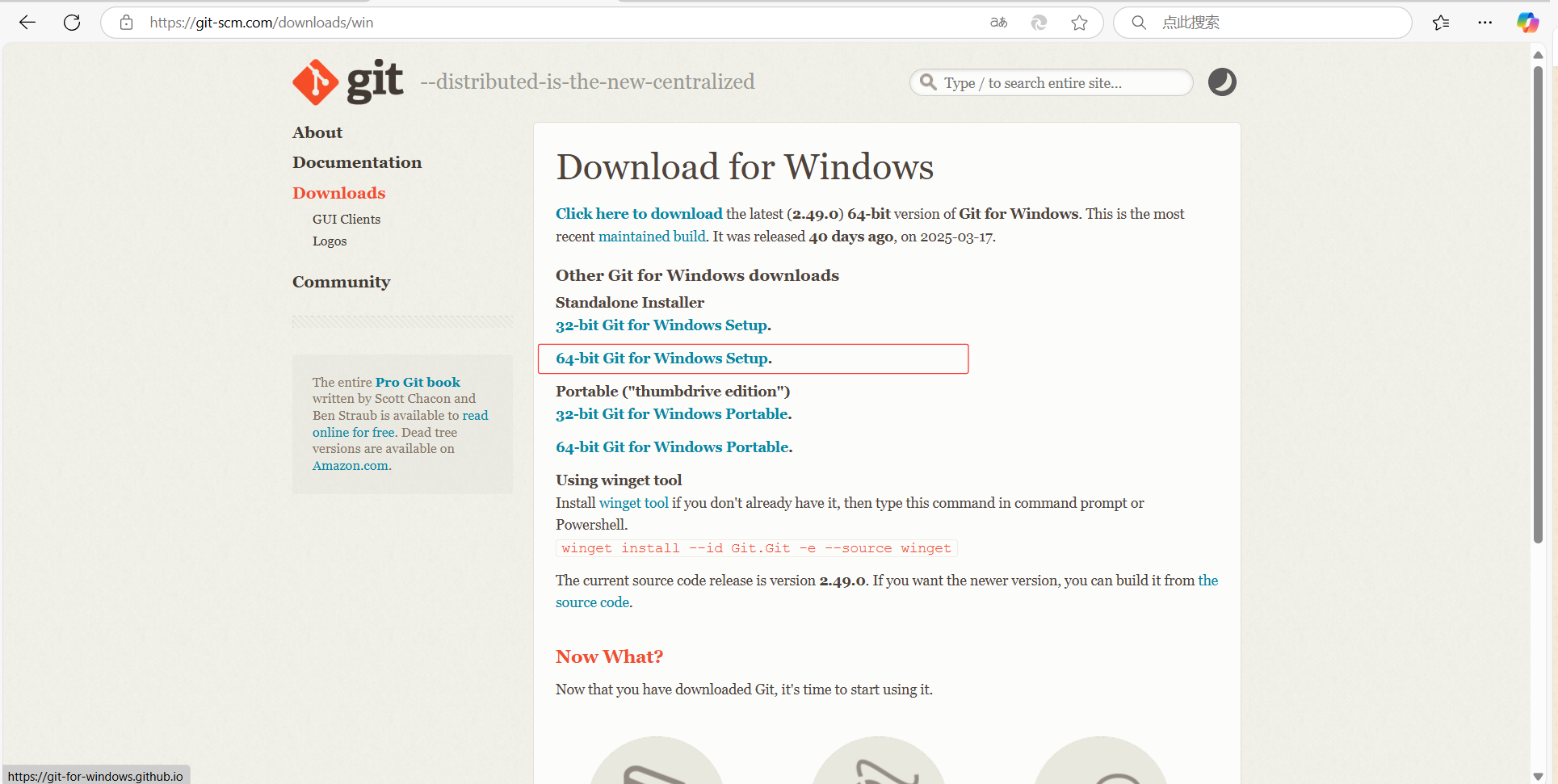
Task: Open GUI Clients sub-page
Action: tap(346, 219)
